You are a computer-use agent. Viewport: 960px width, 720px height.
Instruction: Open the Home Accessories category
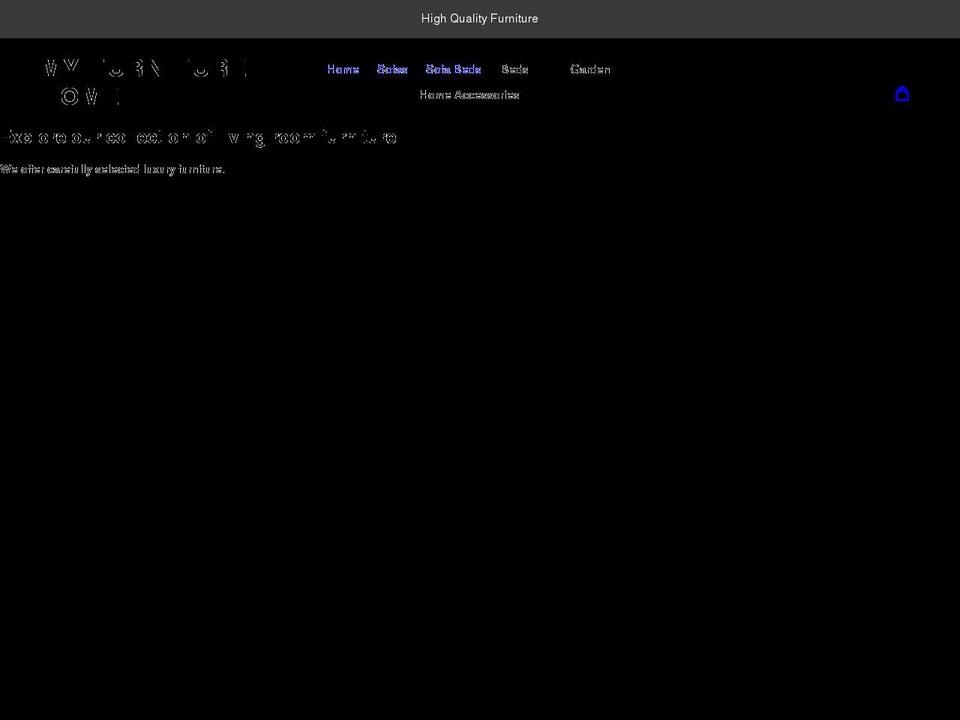point(469,95)
